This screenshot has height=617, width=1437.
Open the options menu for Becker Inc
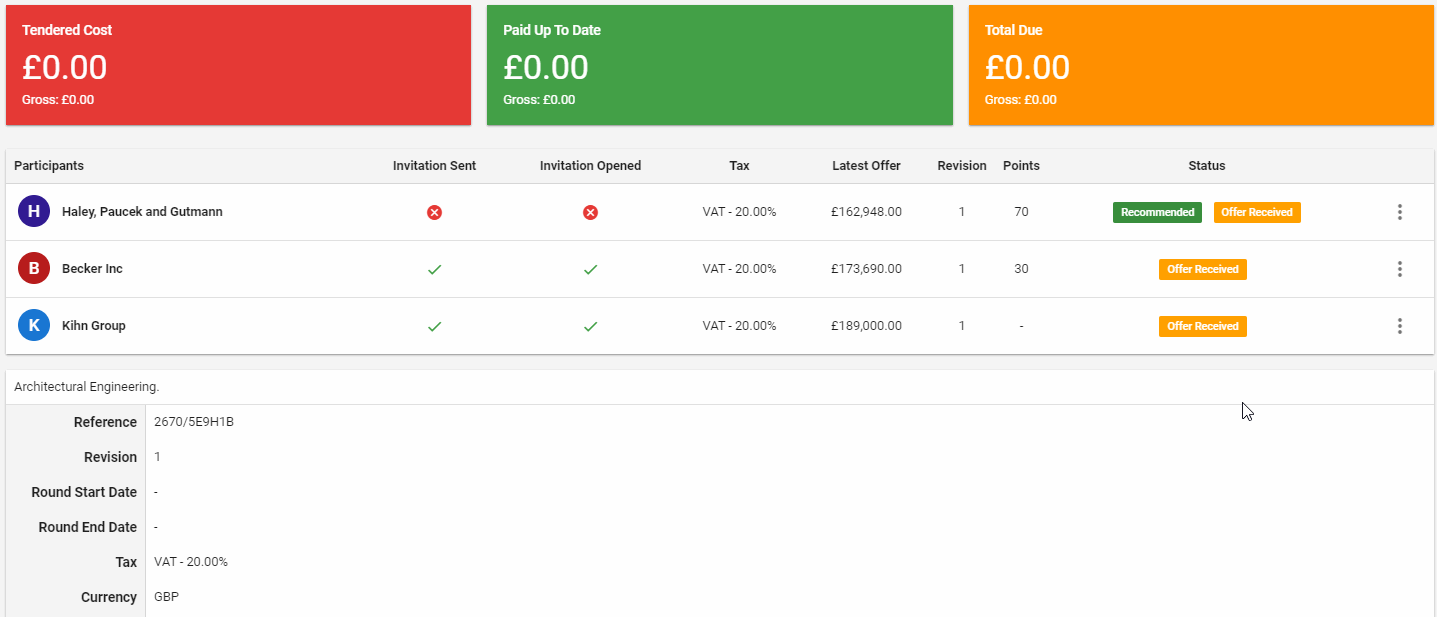point(1399,269)
